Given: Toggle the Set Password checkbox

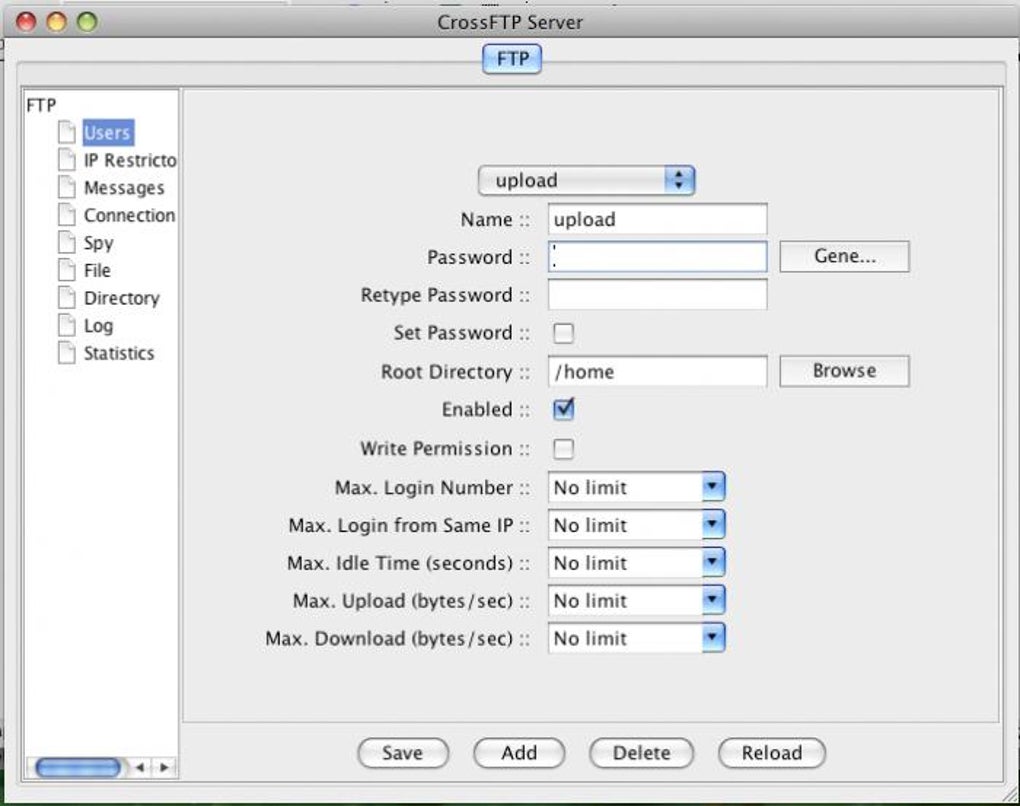Looking at the screenshot, I should tap(563, 333).
